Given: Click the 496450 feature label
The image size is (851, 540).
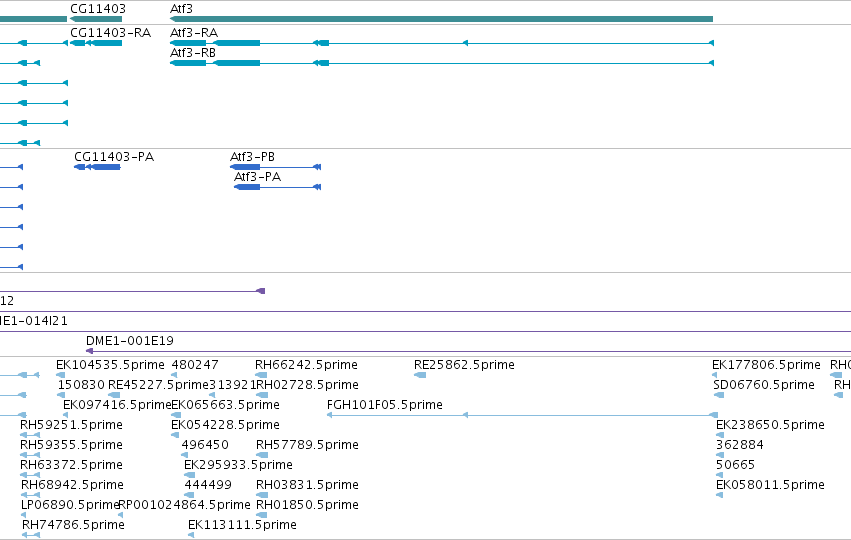Looking at the screenshot, I should [x=205, y=445].
